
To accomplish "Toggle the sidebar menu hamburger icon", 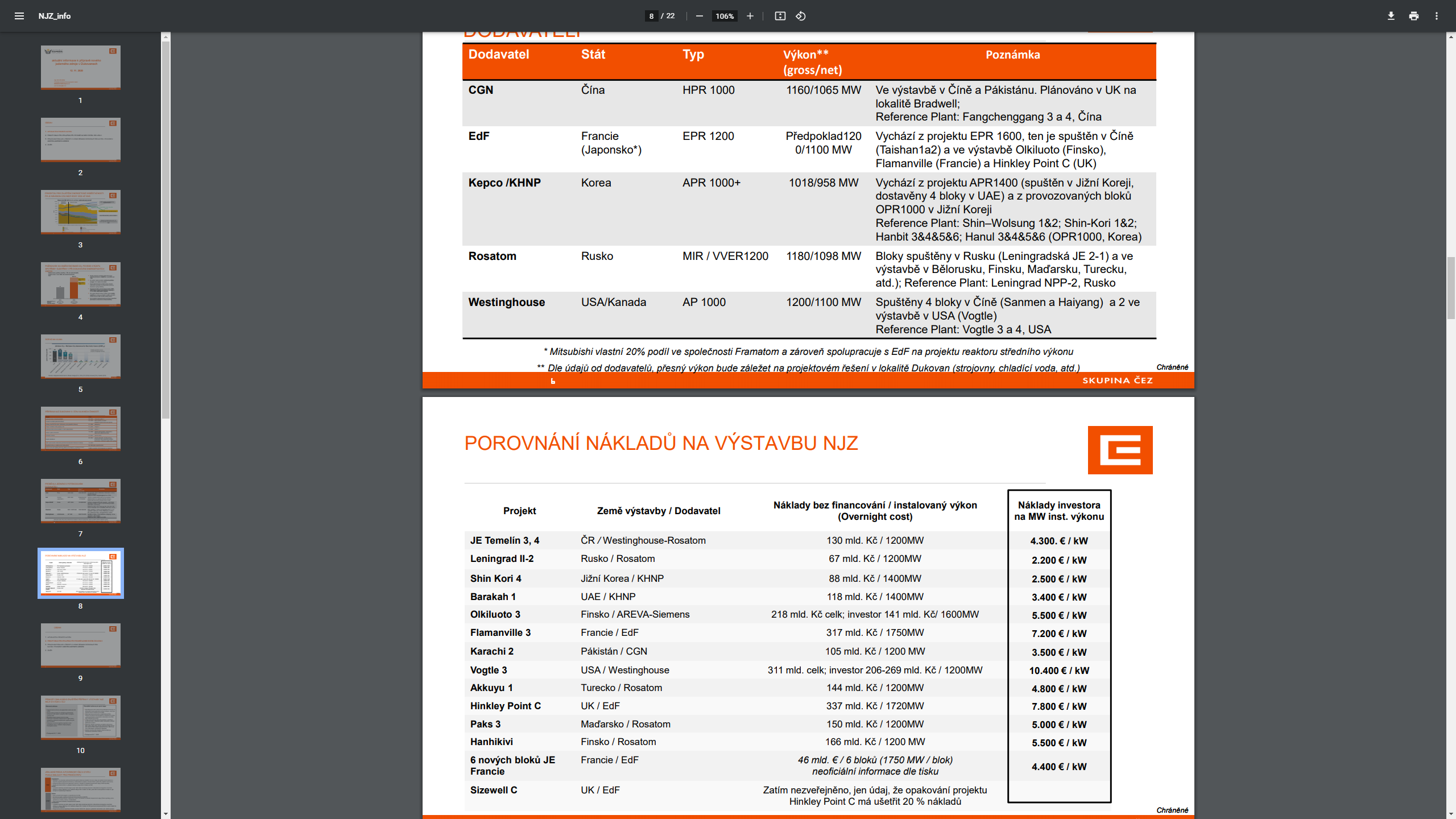I will pyautogui.click(x=19, y=16).
